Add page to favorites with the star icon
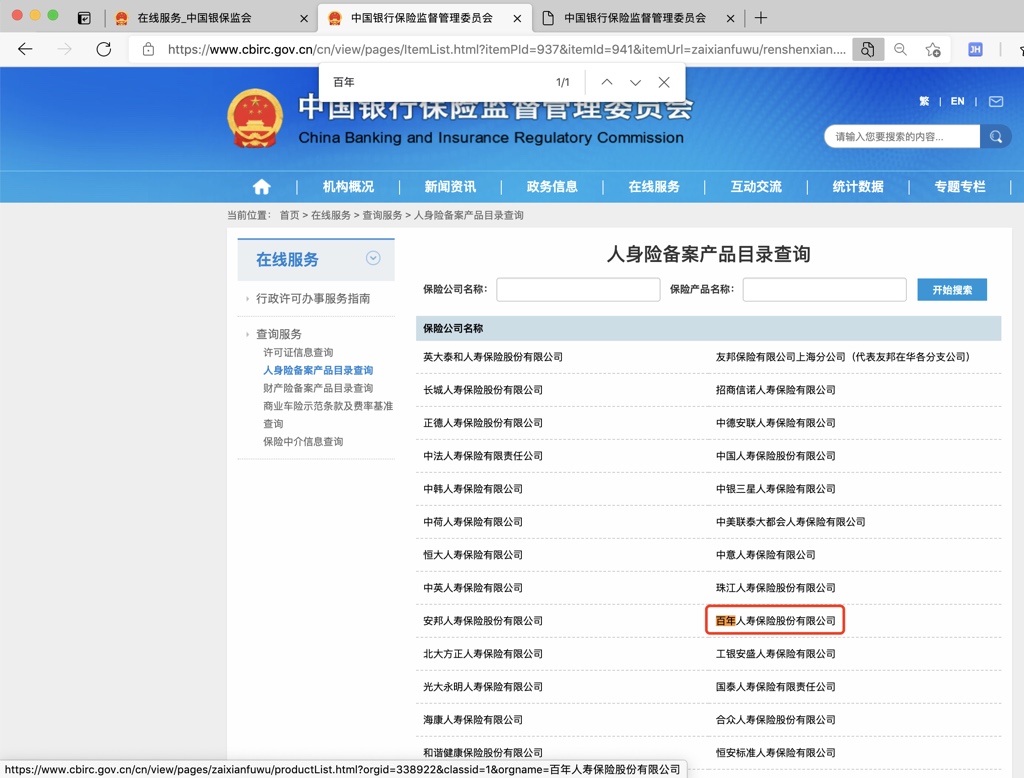This screenshot has height=778, width=1024. point(933,49)
